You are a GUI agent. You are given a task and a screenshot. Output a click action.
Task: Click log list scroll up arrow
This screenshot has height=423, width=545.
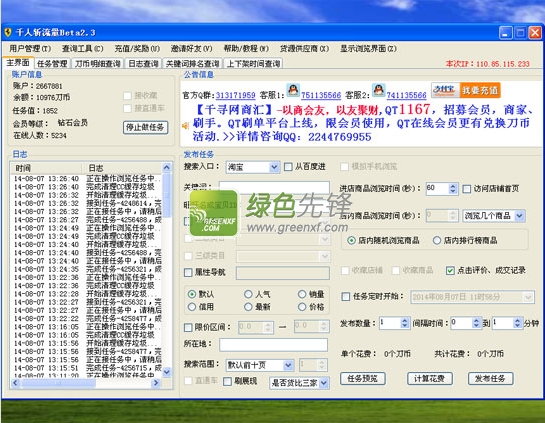pos(167,168)
